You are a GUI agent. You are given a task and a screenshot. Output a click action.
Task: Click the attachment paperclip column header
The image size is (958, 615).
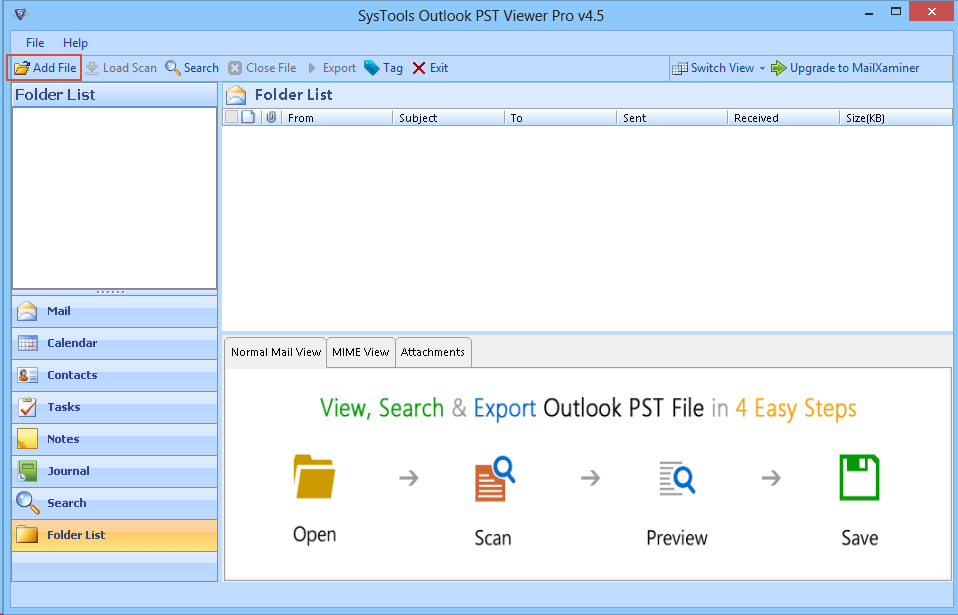coord(271,117)
